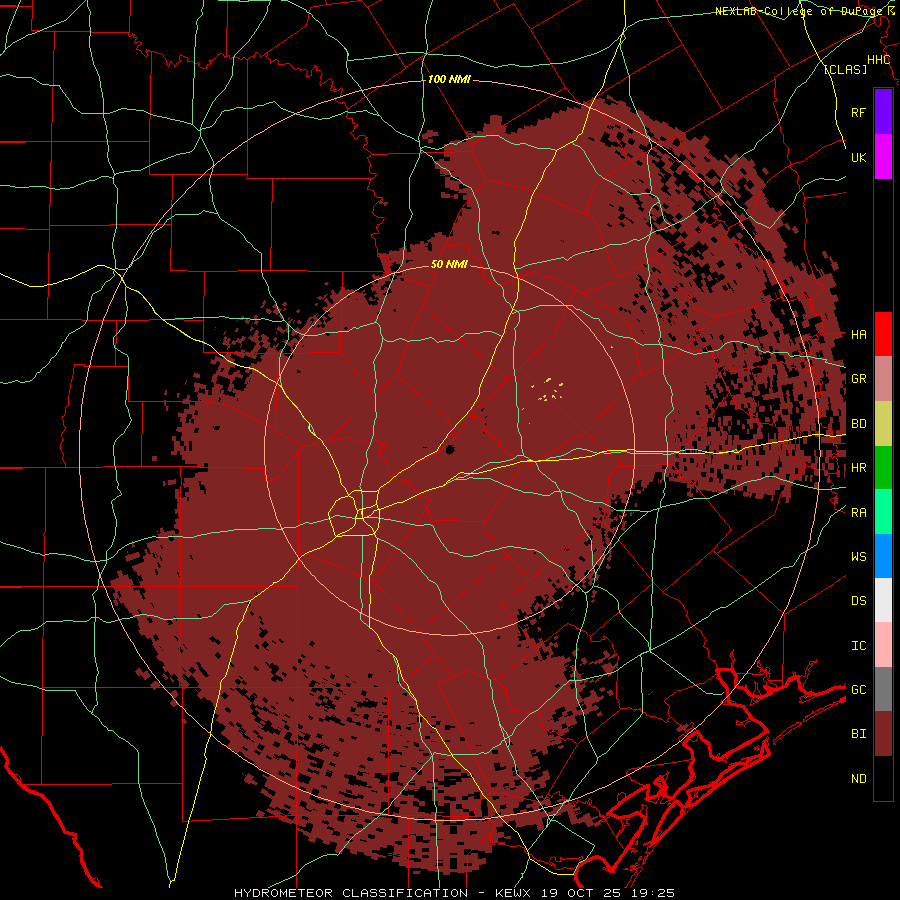Image resolution: width=900 pixels, height=900 pixels.
Task: Click the GC legend label
Action: click(858, 690)
